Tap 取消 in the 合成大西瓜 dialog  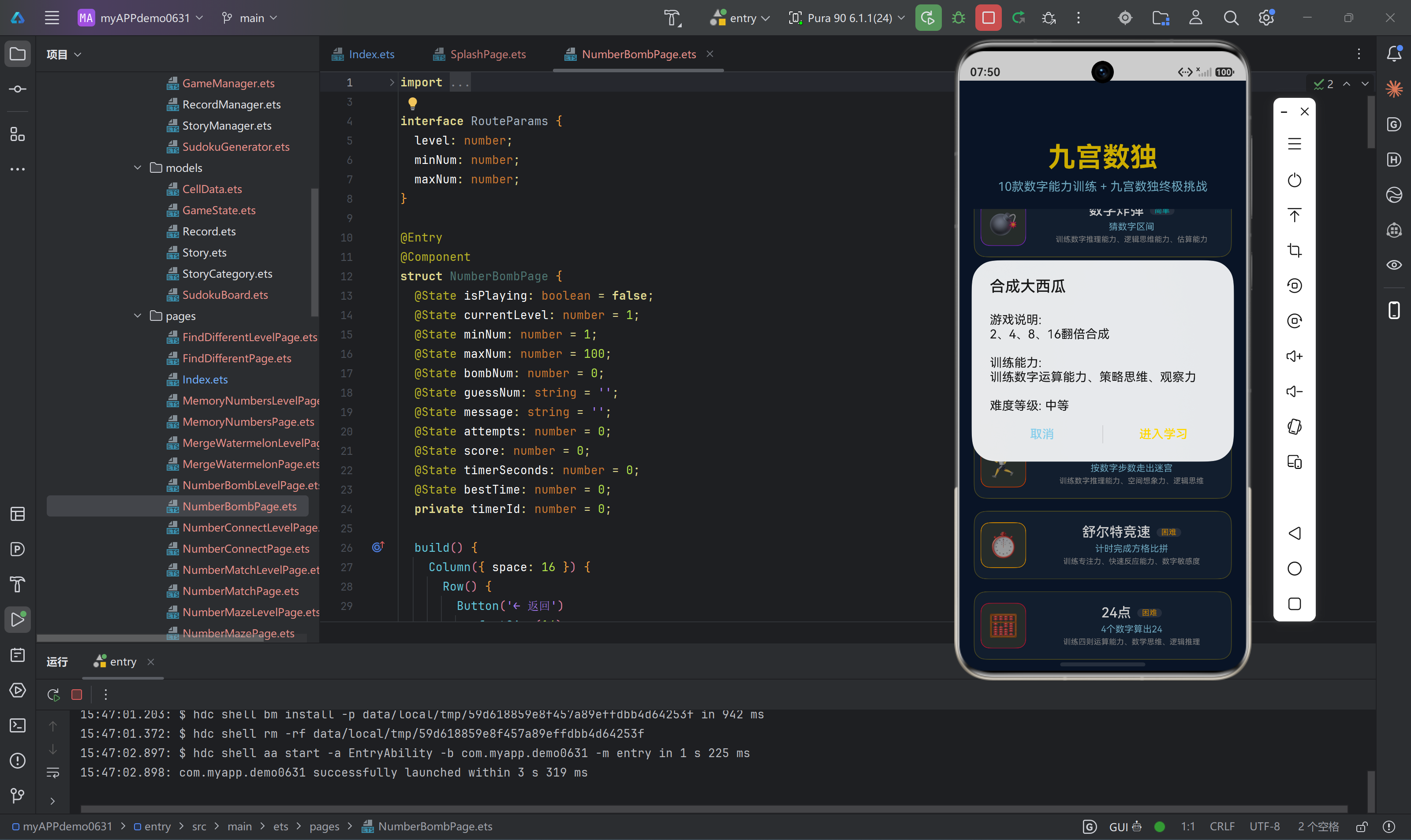1042,434
